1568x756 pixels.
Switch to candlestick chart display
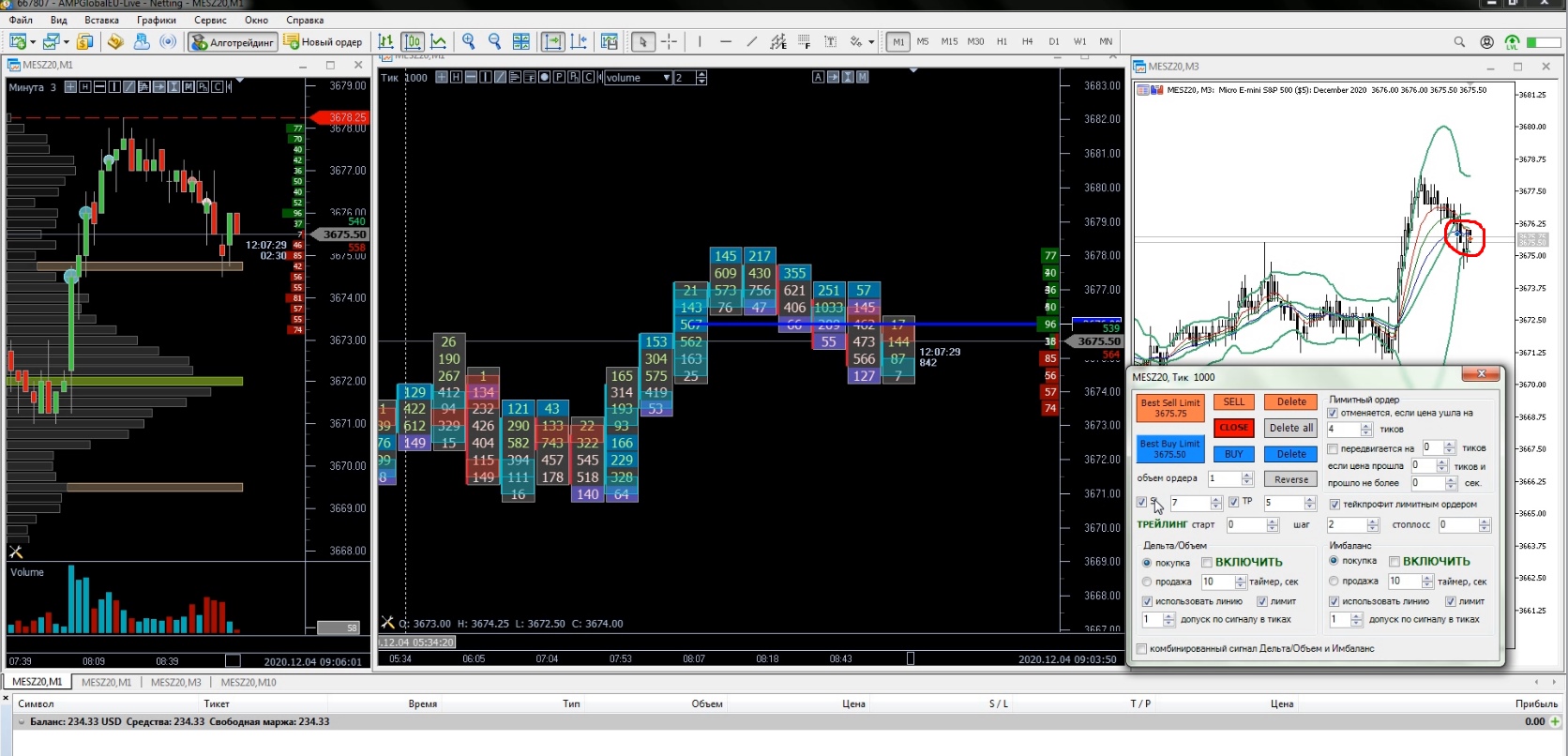pos(413,41)
